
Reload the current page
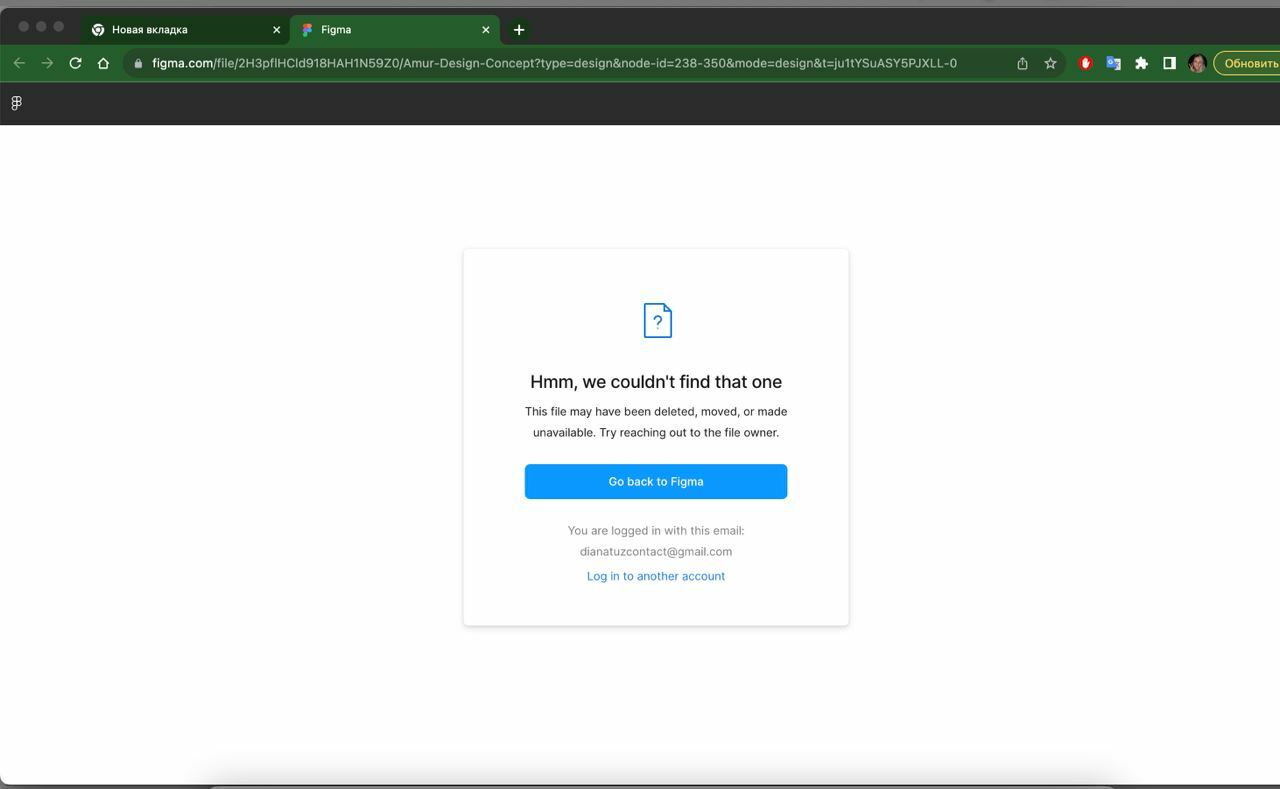pyautogui.click(x=75, y=63)
